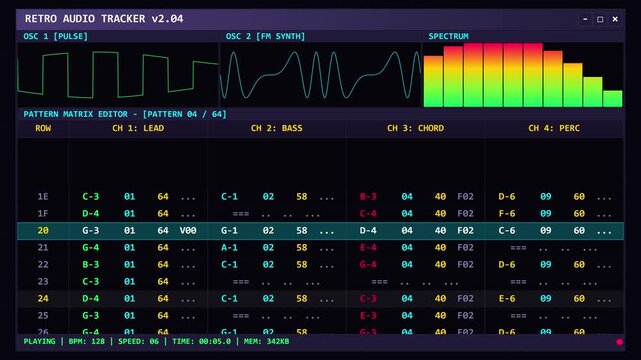Select the CH 1: LEAD column header
641x360 pixels.
point(138,128)
